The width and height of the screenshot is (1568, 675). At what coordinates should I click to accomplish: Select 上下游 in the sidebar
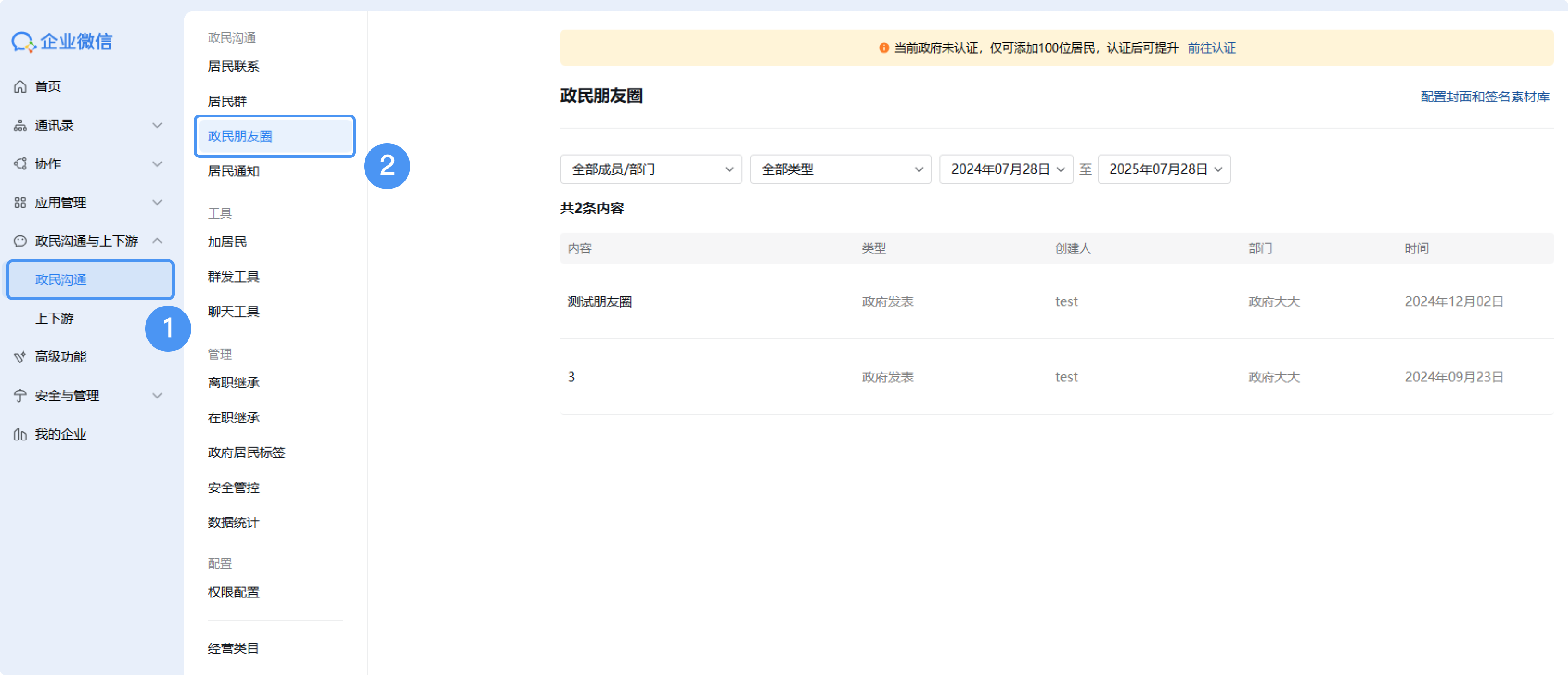pyautogui.click(x=54, y=319)
